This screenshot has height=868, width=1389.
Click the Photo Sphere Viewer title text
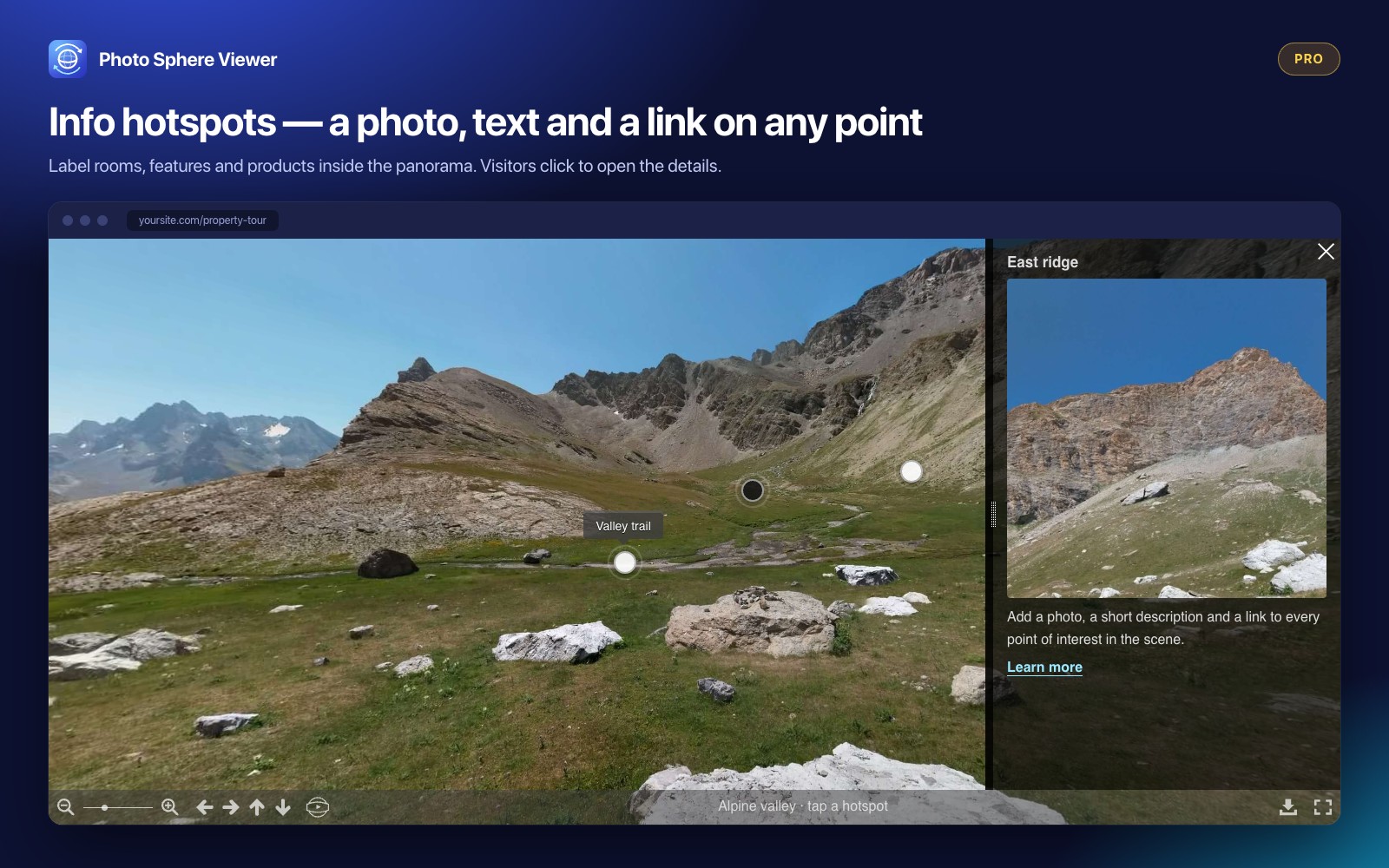tap(188, 59)
